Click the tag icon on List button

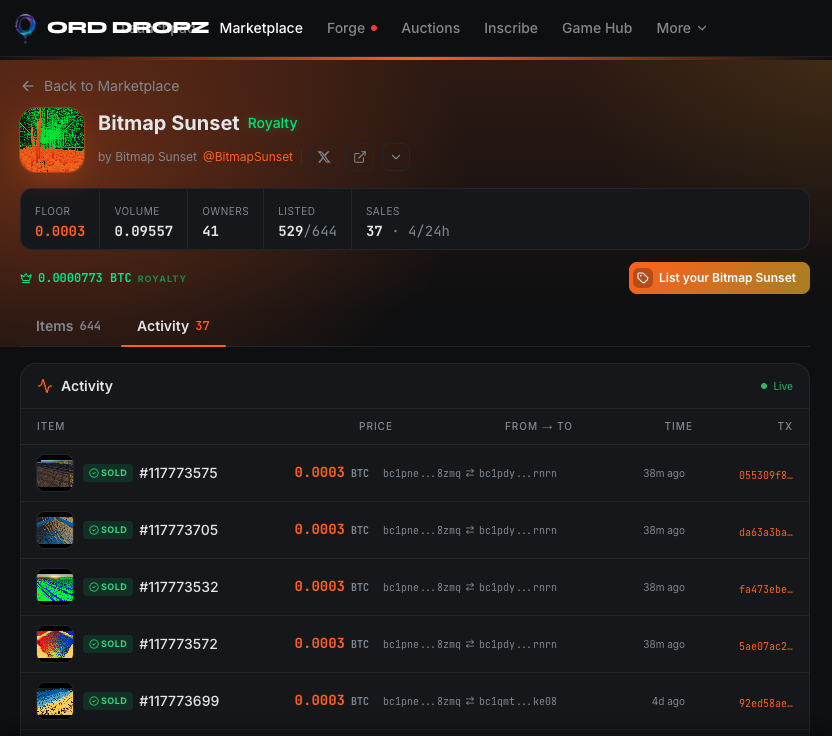coord(643,278)
